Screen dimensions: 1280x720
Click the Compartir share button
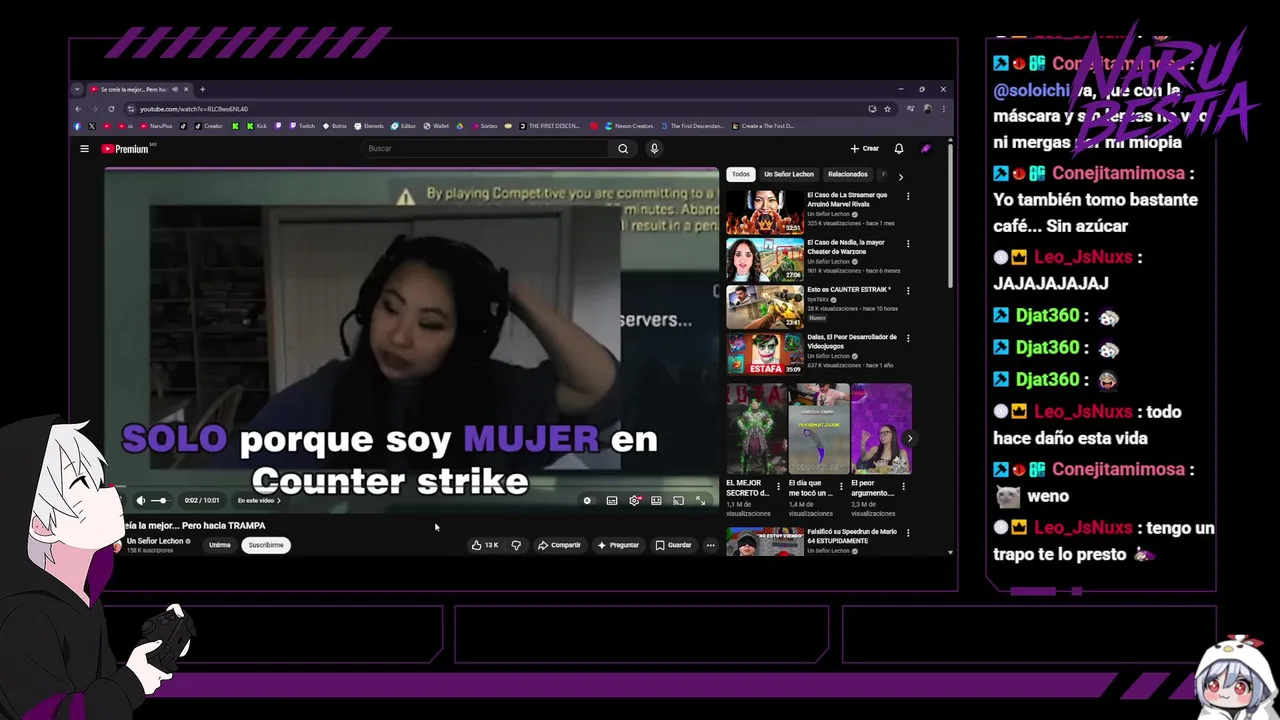coord(559,545)
